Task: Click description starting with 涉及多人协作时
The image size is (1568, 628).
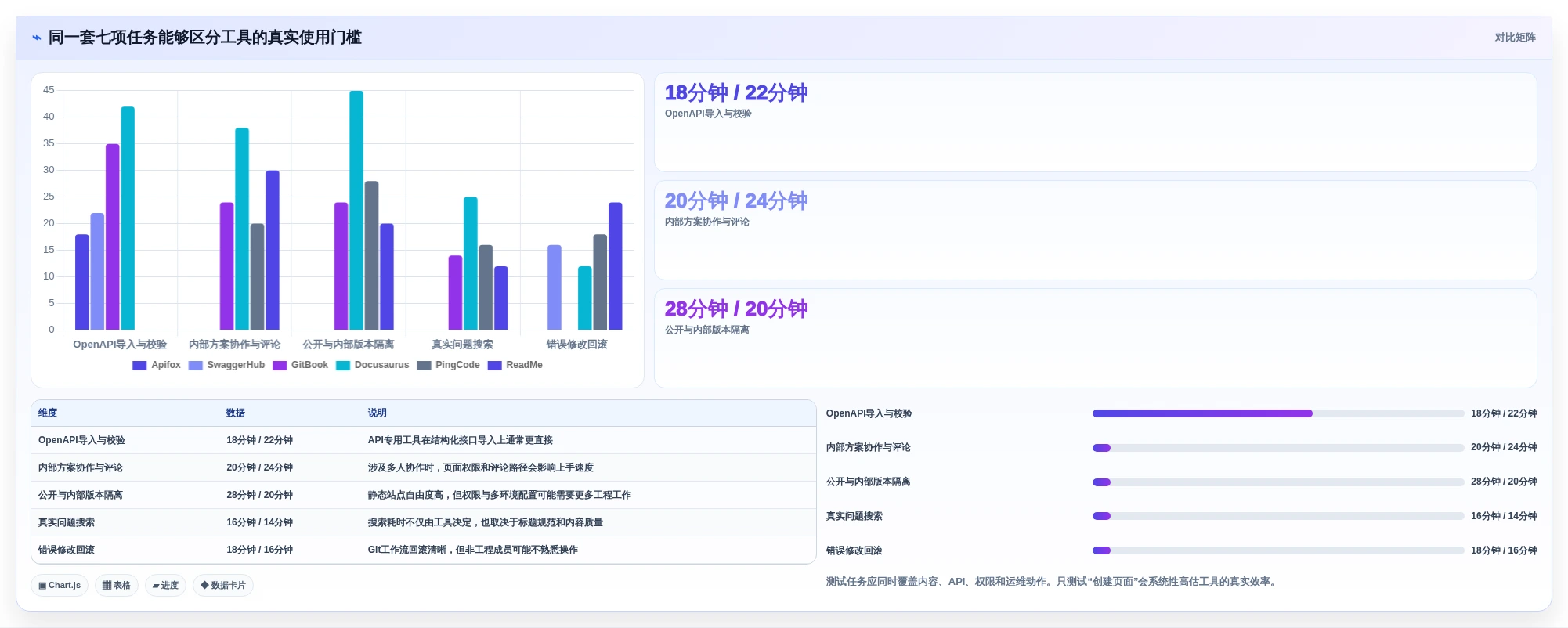Action: [481, 467]
